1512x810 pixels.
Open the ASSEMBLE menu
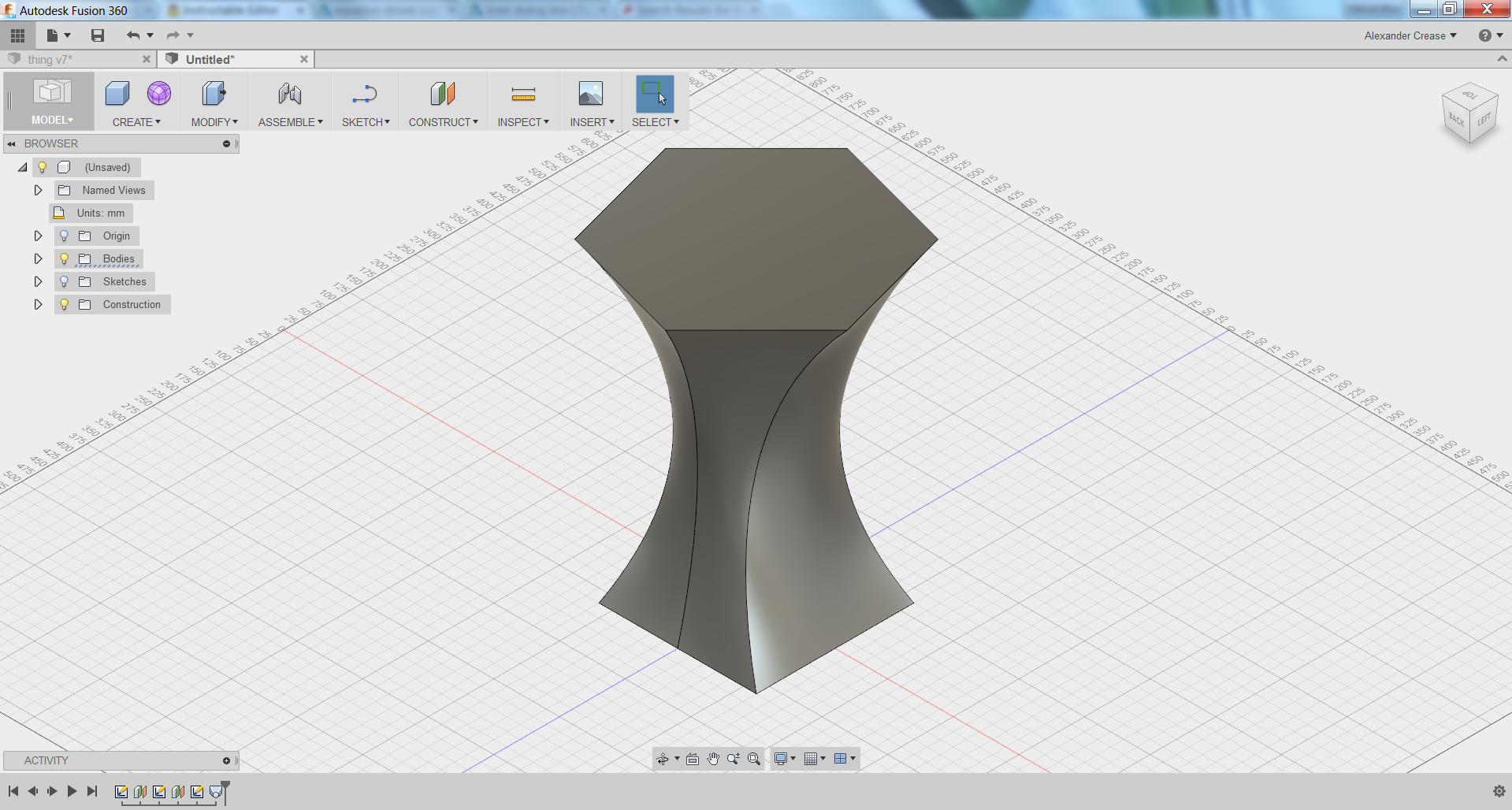pos(291,122)
